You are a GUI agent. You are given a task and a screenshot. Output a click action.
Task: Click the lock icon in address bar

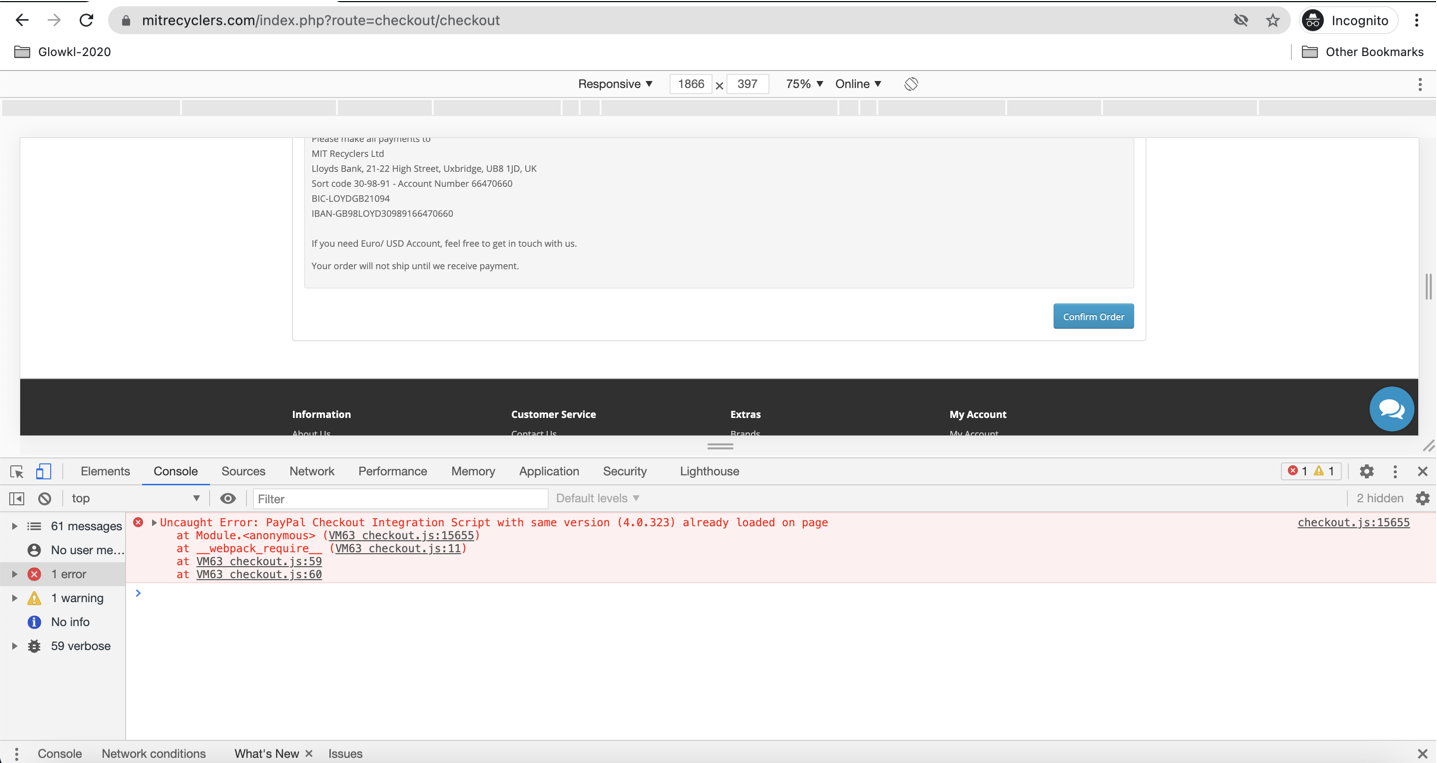pos(126,20)
